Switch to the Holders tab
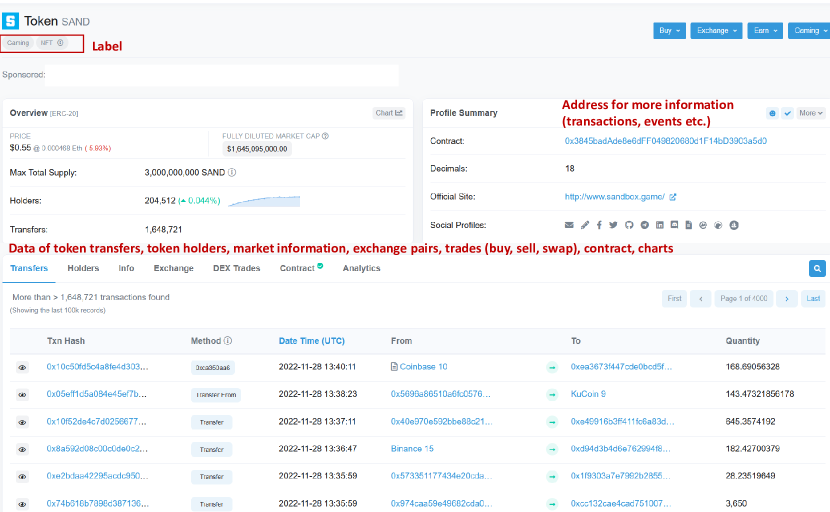The image size is (830, 512). pyautogui.click(x=83, y=268)
